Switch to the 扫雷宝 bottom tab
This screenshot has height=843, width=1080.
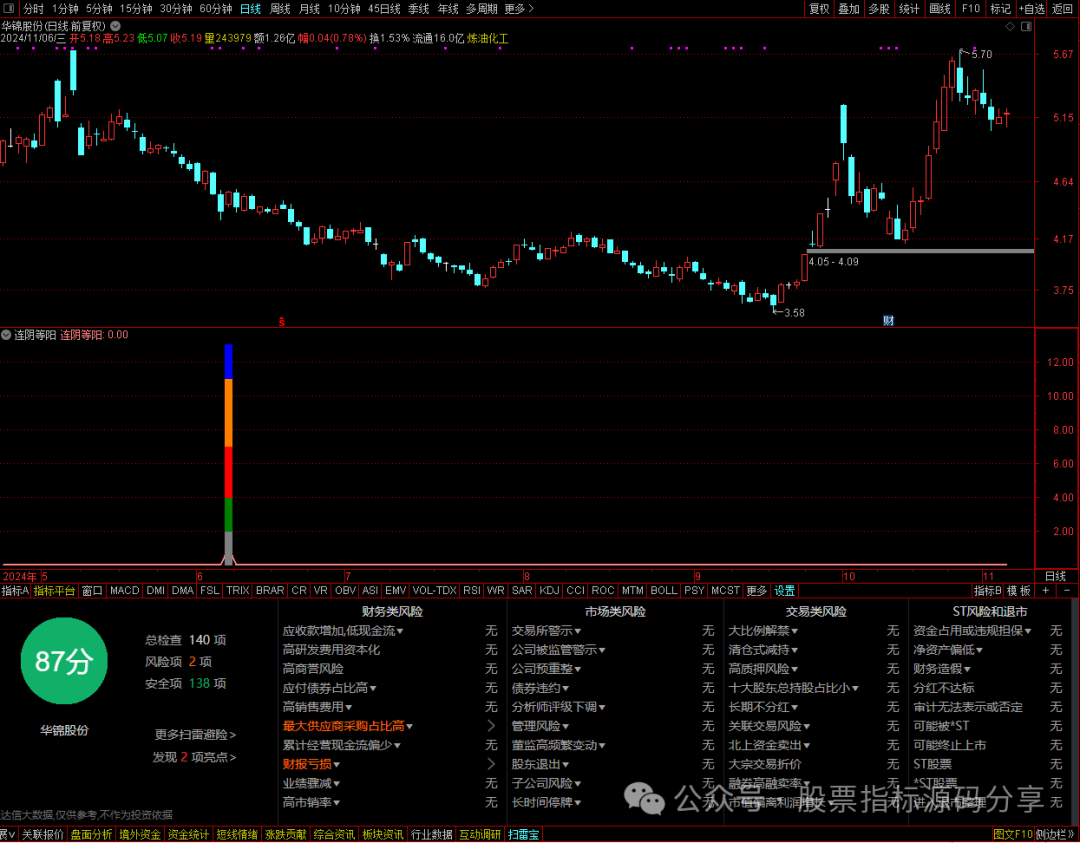click(524, 835)
